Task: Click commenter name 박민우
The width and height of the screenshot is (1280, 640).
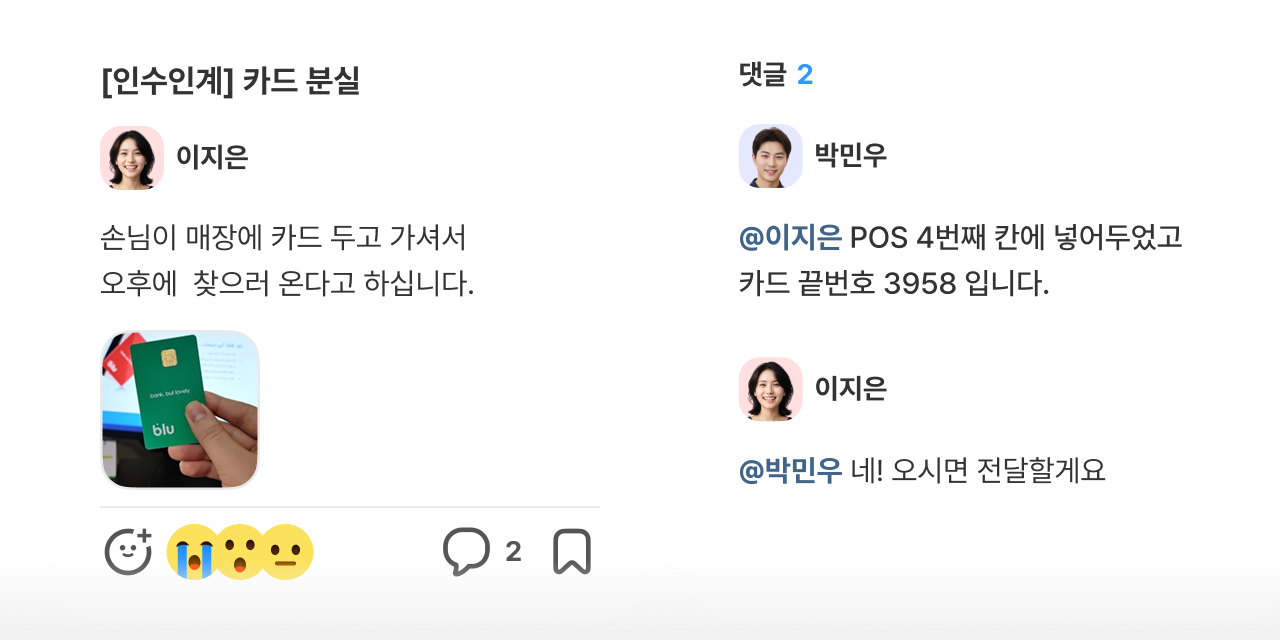Action: [x=850, y=156]
